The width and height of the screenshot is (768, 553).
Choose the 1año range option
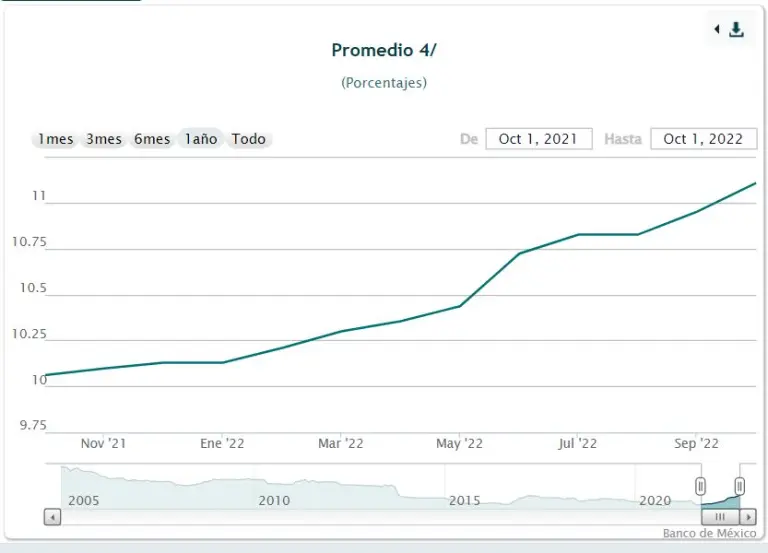pyautogui.click(x=200, y=139)
